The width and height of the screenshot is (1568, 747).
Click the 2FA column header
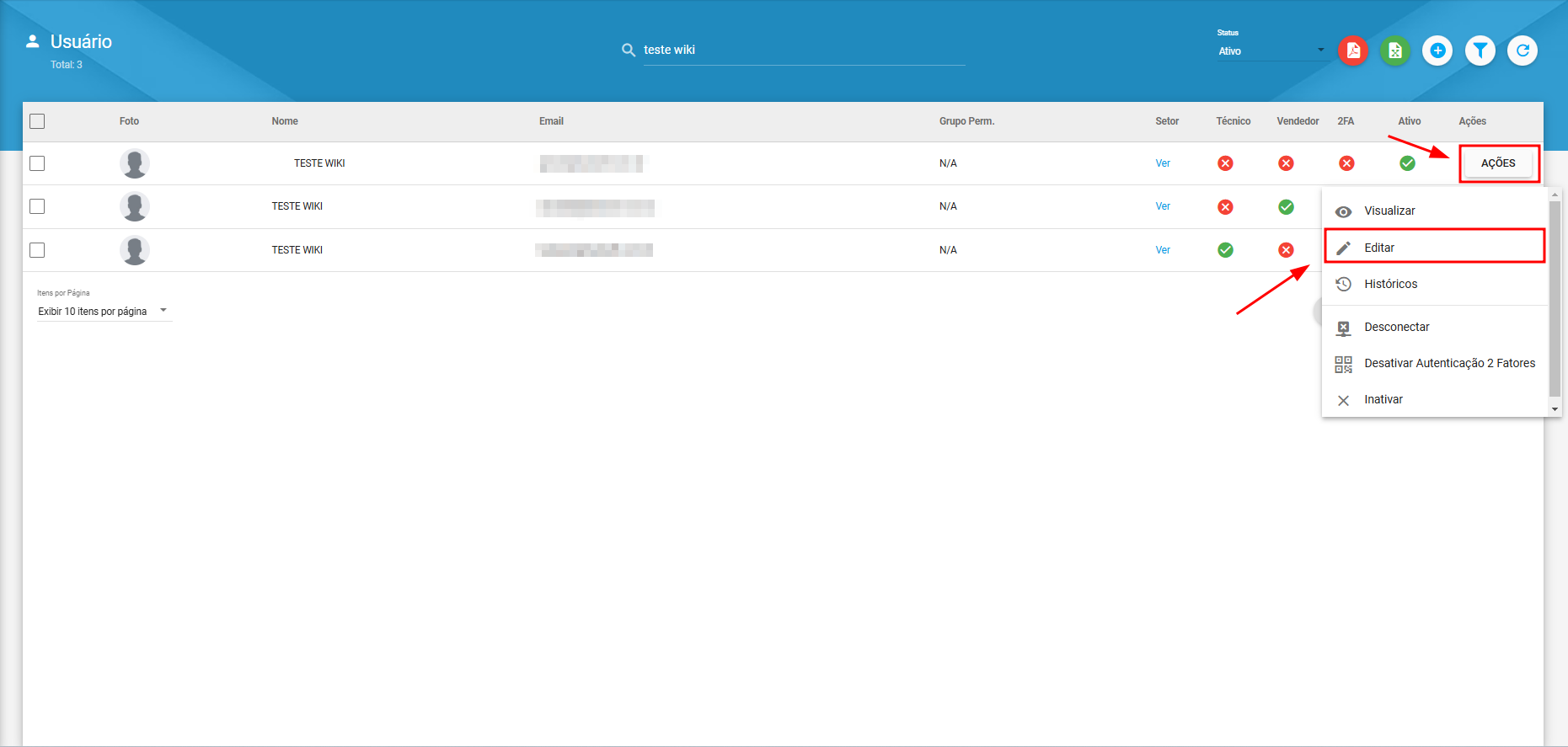(1346, 121)
